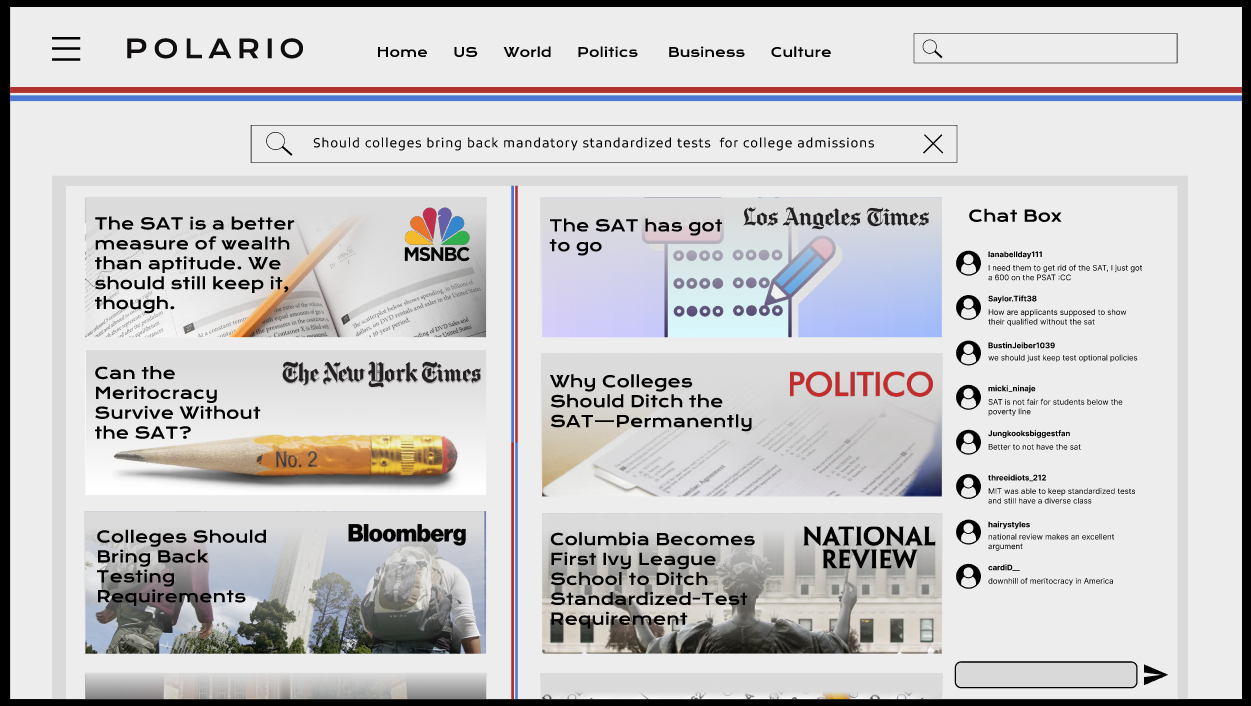The image size is (1251, 706).
Task: Click magnifier icon in topic search bar
Action: [x=279, y=144]
